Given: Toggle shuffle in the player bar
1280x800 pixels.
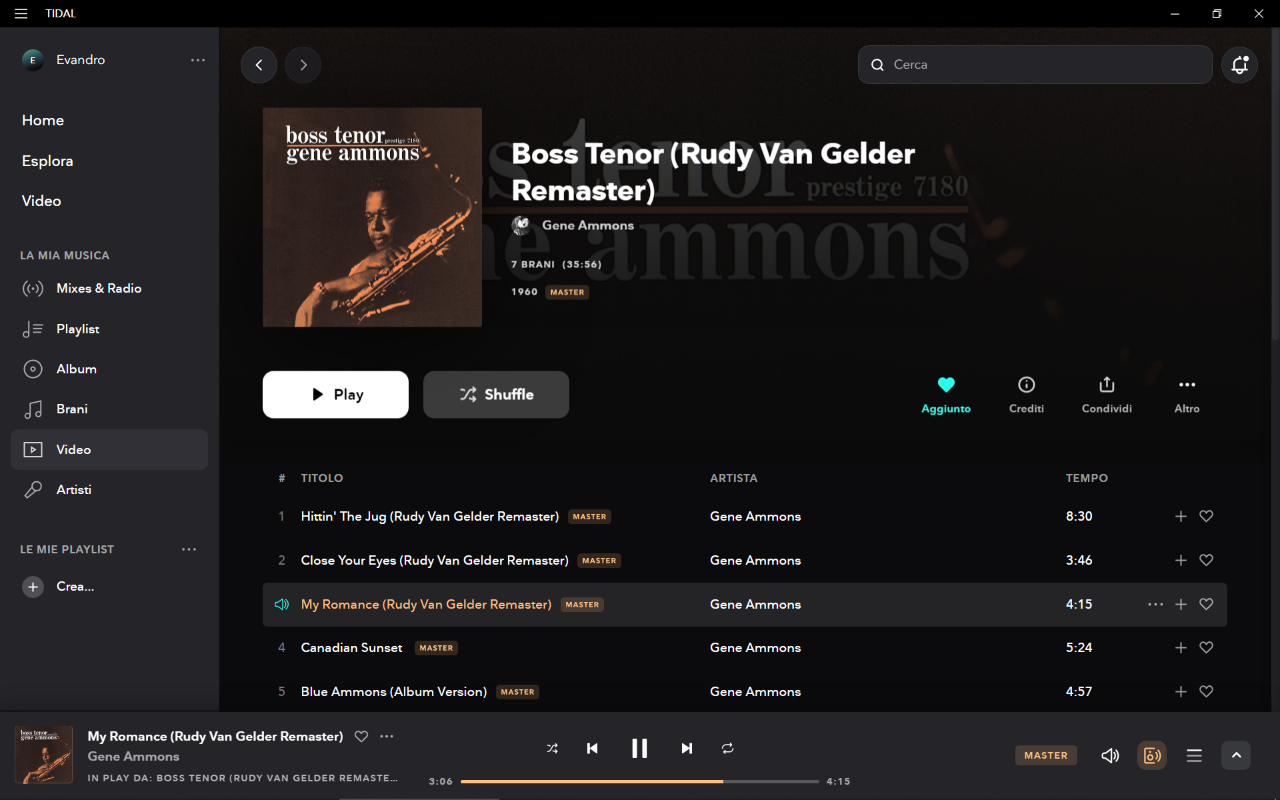Looking at the screenshot, I should 552,748.
